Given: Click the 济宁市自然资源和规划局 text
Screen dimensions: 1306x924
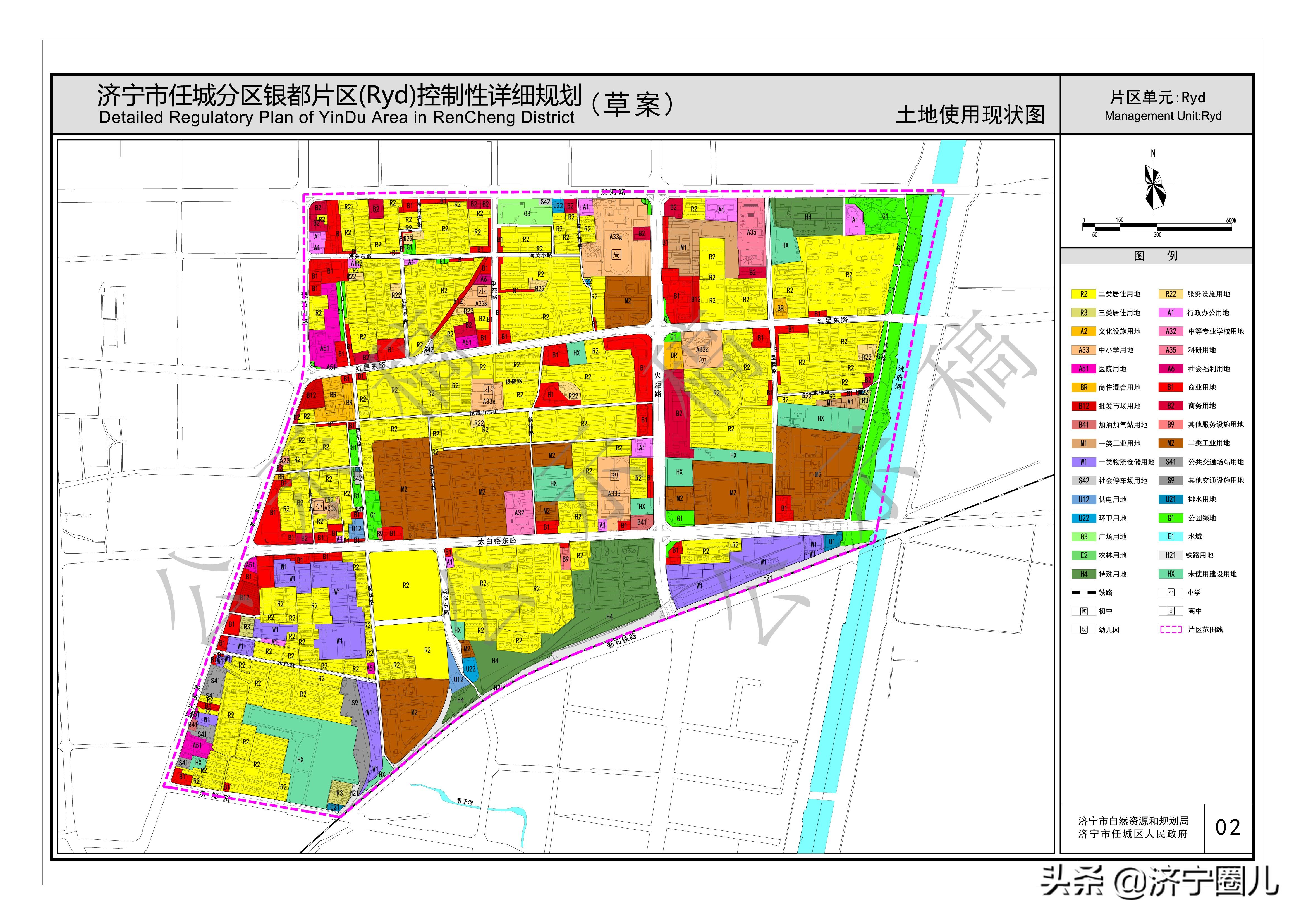Looking at the screenshot, I should coord(1133,821).
